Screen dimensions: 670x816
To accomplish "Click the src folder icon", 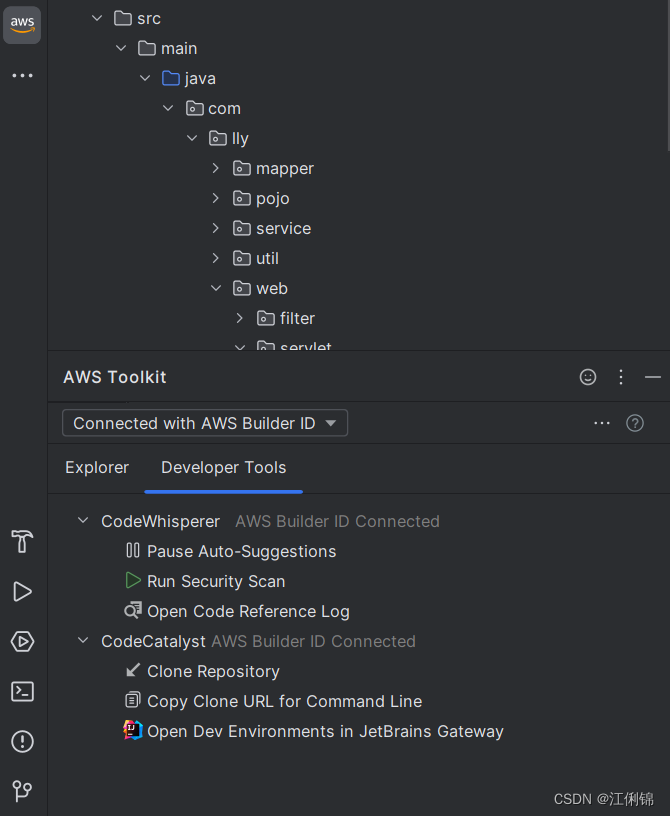I will point(123,18).
